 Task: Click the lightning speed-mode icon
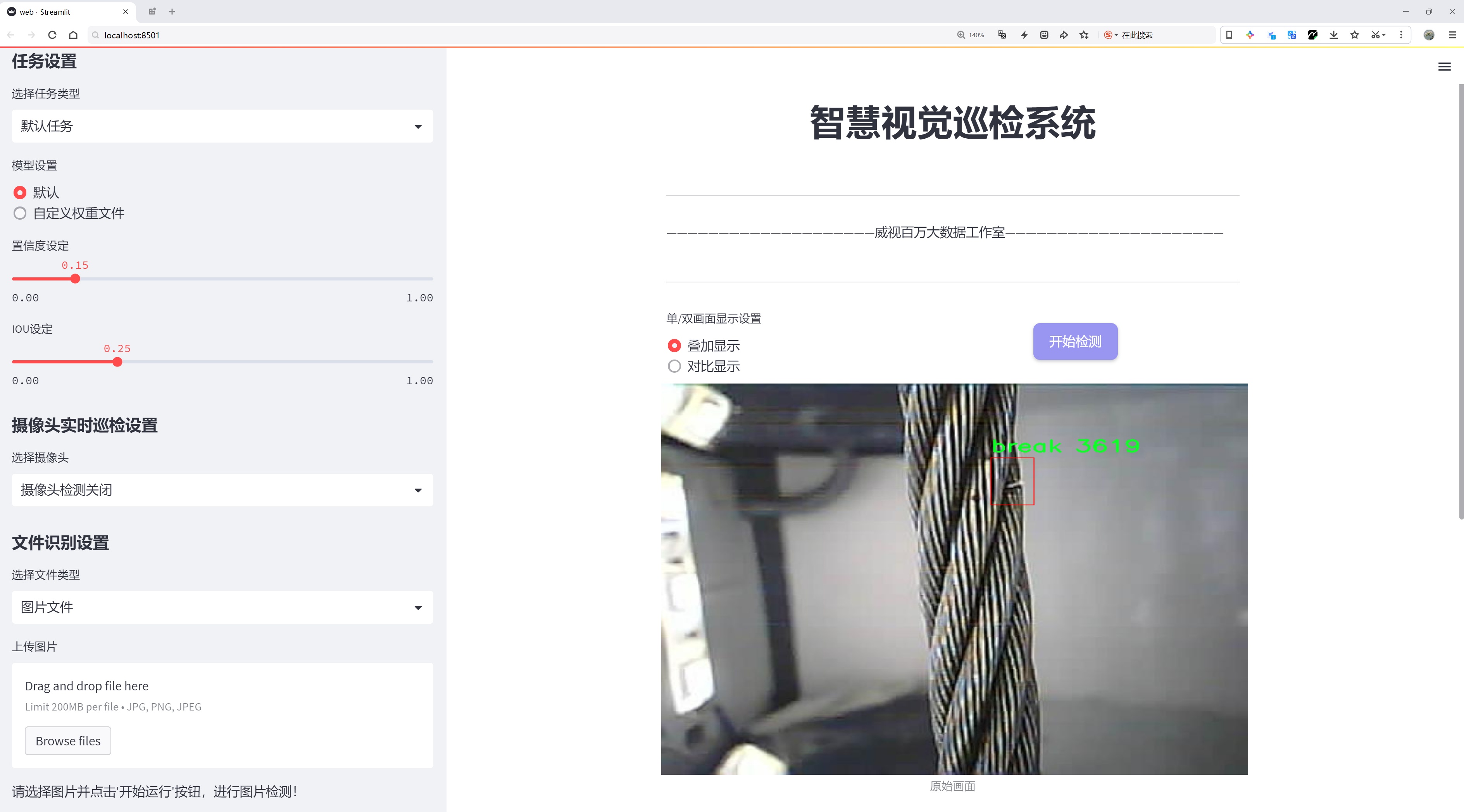(x=1024, y=35)
